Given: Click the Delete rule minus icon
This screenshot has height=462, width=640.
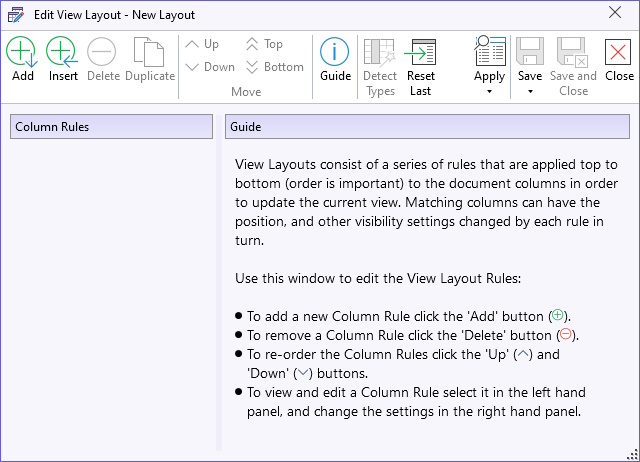Looking at the screenshot, I should coord(102,52).
